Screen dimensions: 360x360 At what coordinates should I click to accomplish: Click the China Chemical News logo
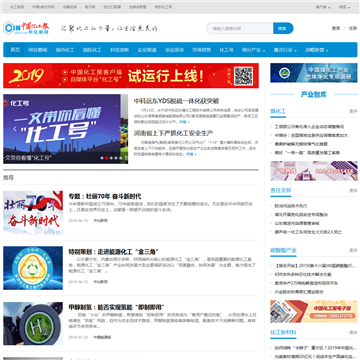[x=26, y=28]
